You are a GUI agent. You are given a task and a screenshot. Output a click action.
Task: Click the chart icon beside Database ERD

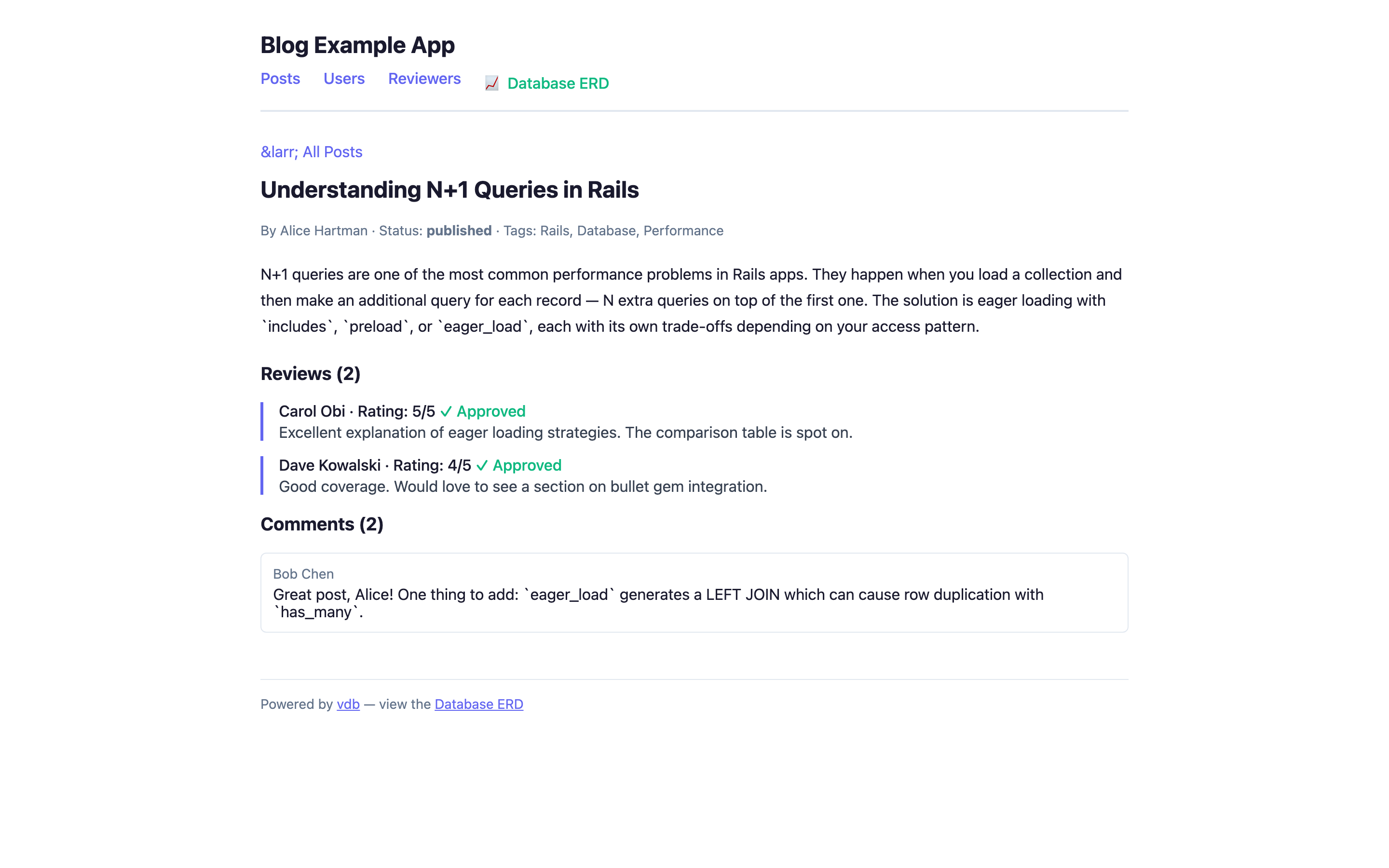(x=491, y=84)
